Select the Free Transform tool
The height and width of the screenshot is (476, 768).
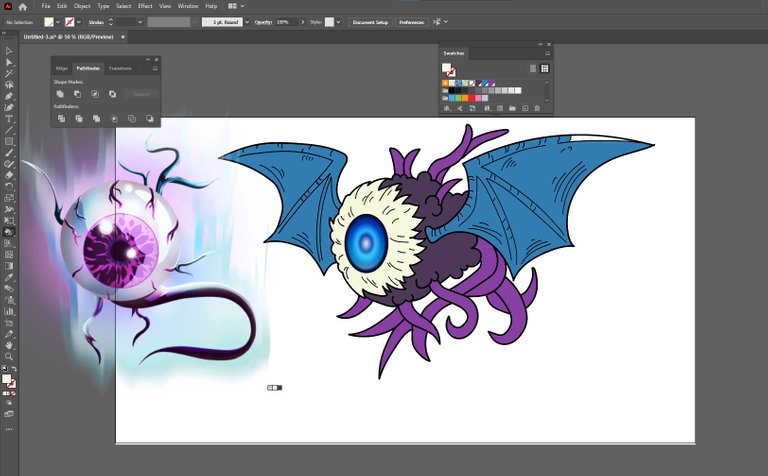tap(9, 220)
